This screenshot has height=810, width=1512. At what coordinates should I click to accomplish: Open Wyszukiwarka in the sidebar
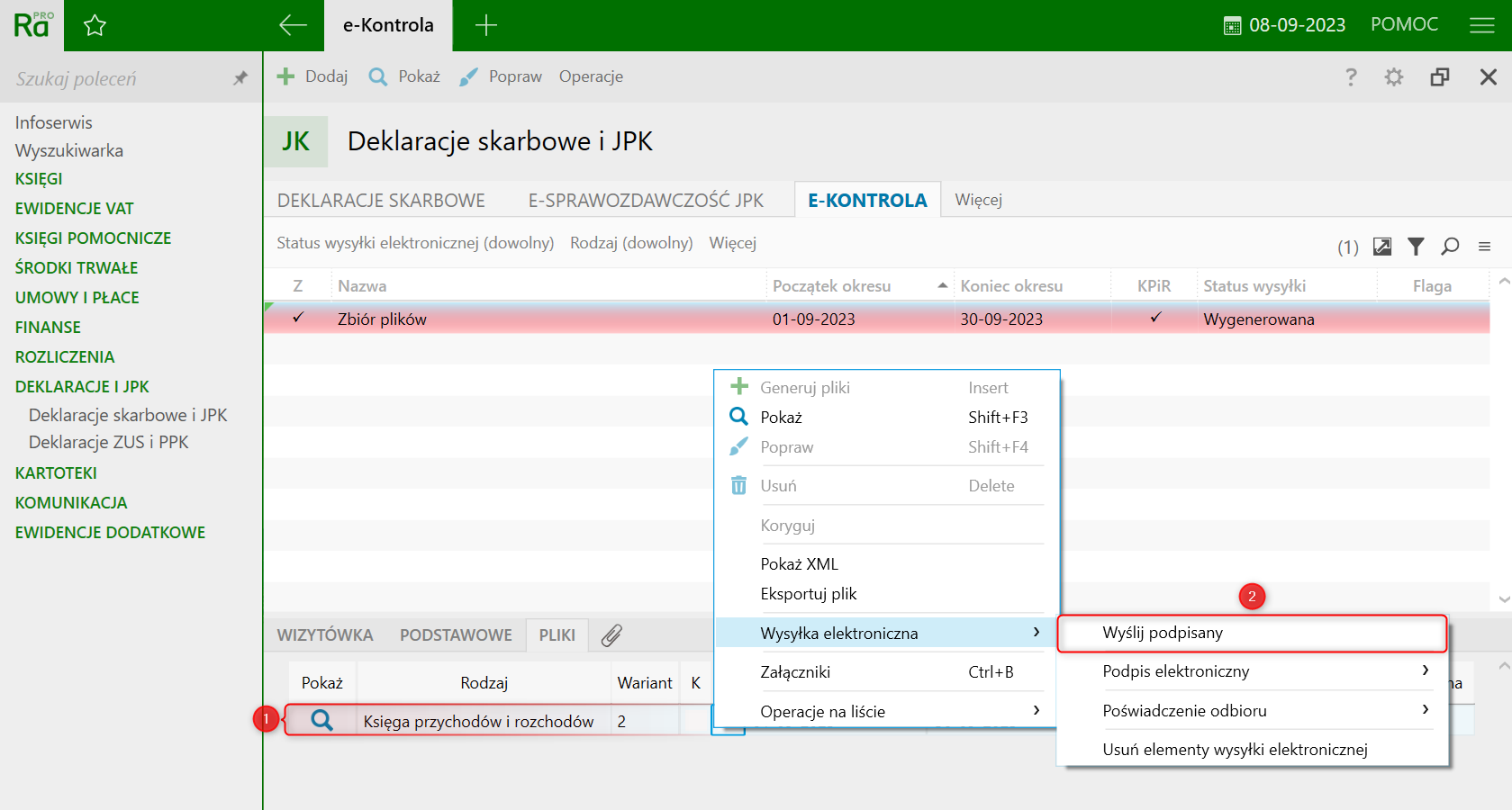coord(68,150)
